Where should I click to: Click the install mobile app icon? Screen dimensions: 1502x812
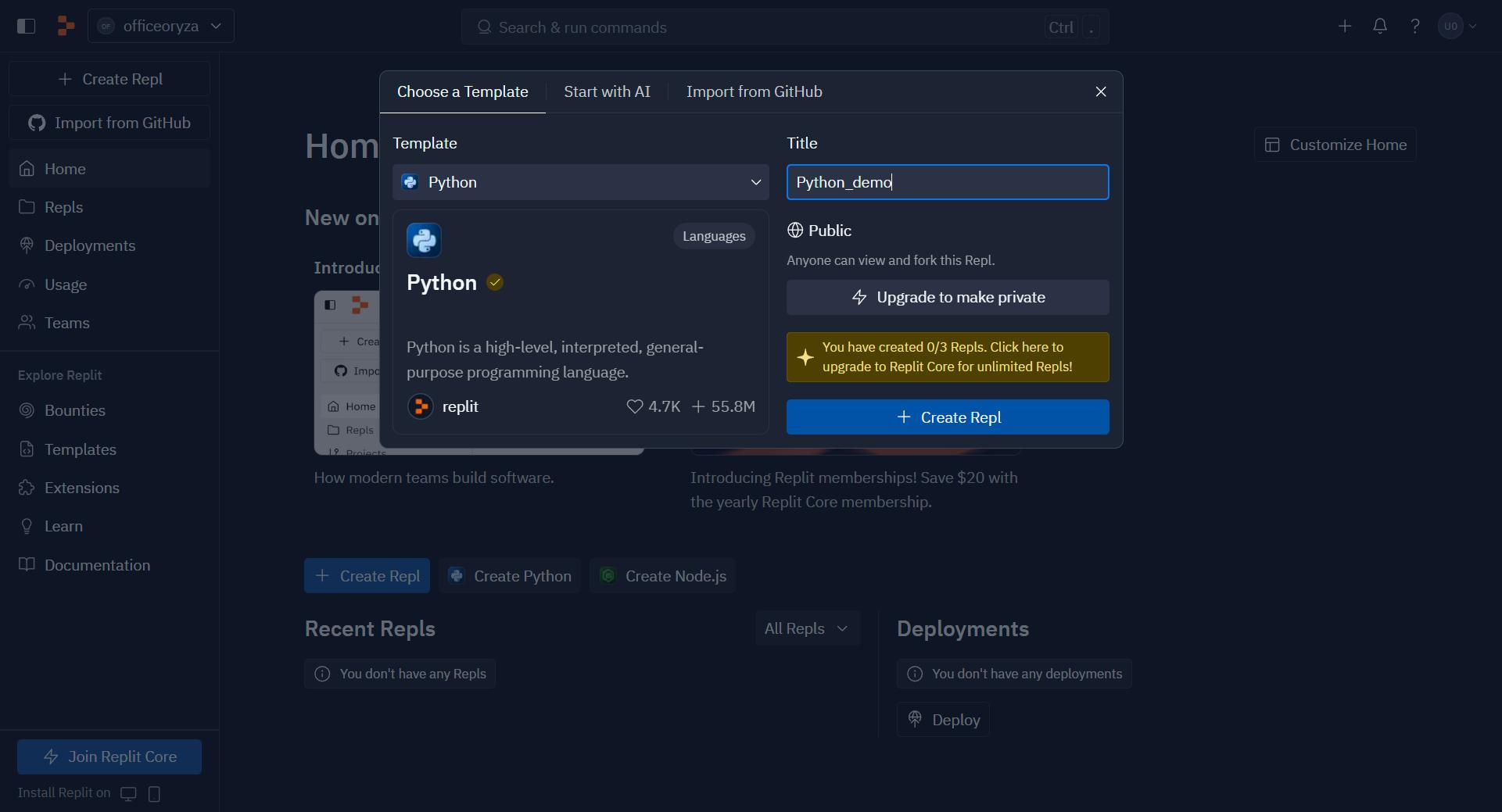[x=154, y=794]
